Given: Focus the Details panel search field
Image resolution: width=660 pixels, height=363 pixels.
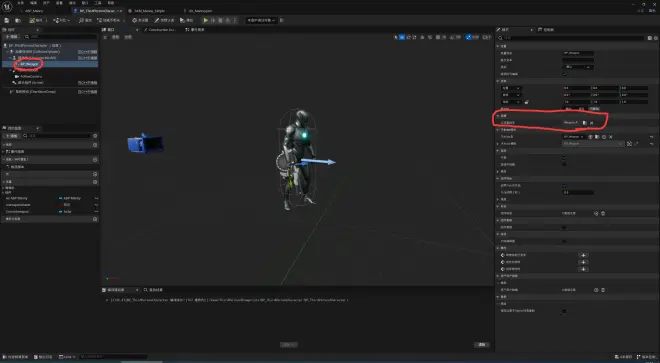Looking at the screenshot, I should (x=571, y=38).
